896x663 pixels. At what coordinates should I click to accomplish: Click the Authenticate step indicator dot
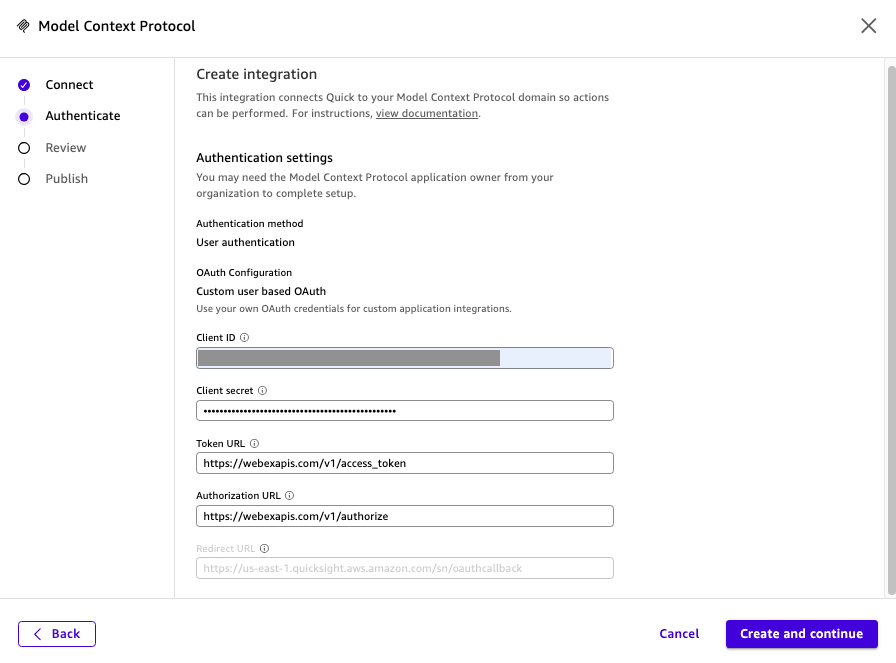click(24, 117)
